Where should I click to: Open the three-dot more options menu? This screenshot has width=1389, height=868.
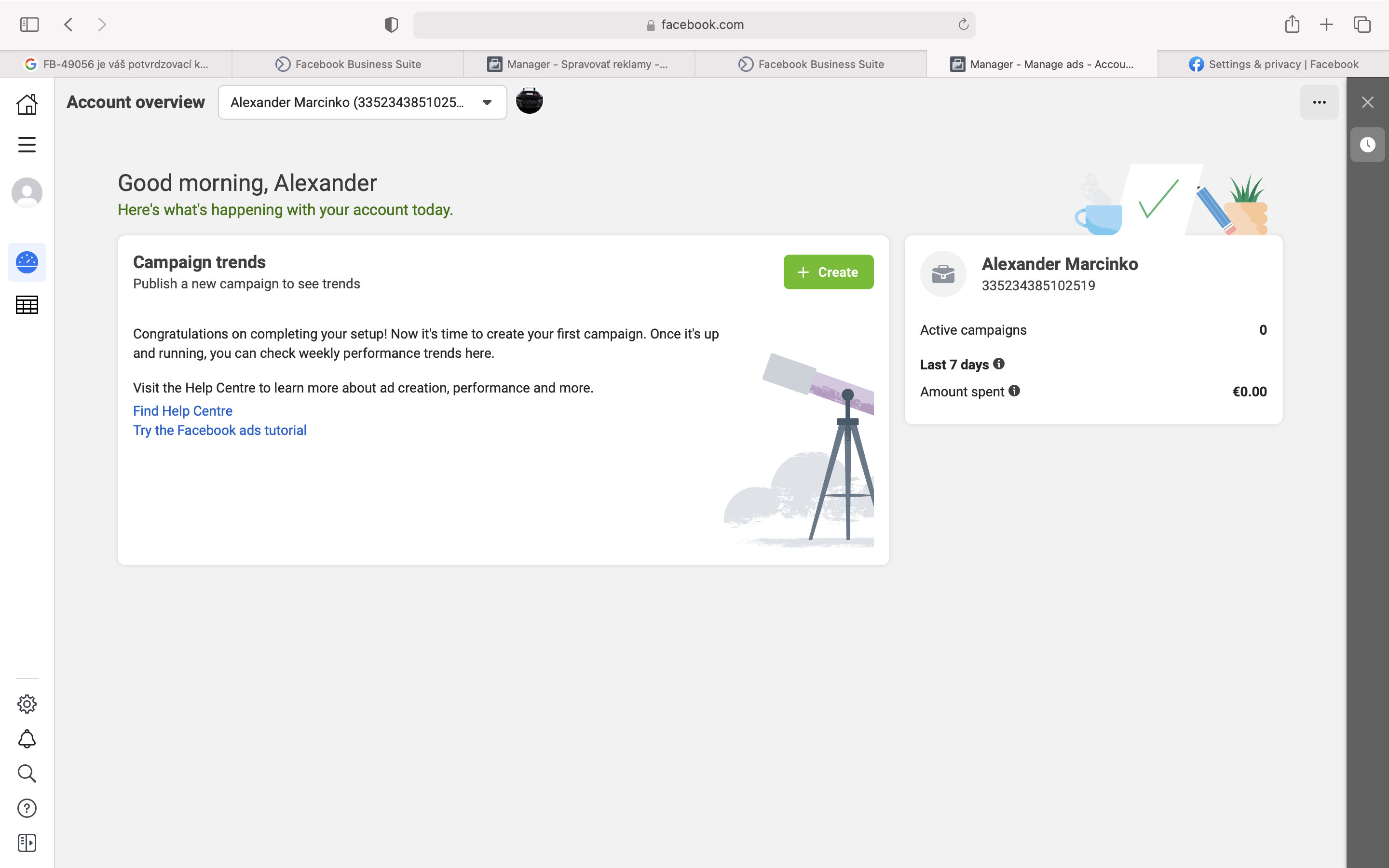point(1319,102)
